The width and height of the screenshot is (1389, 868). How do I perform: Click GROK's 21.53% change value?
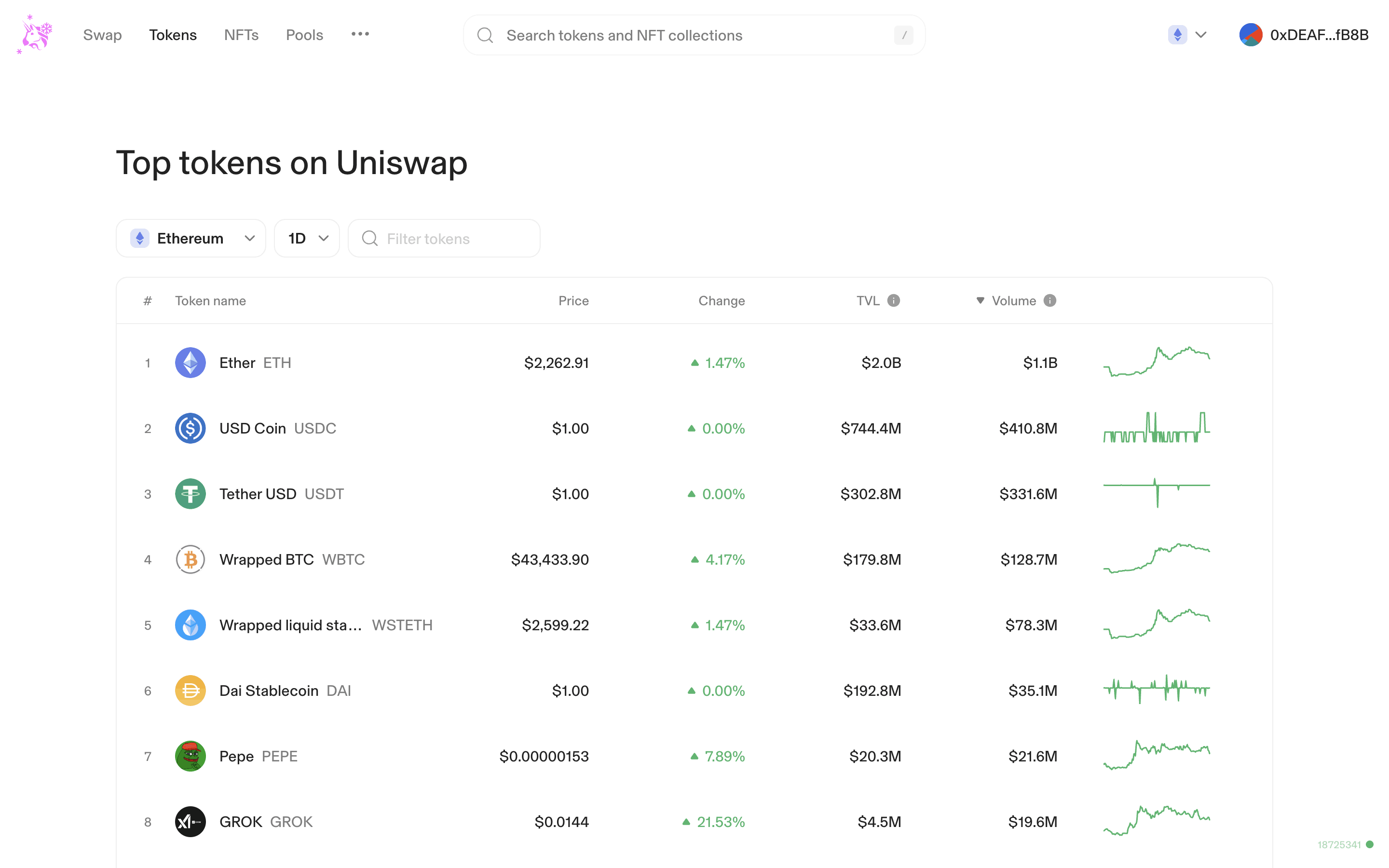[x=721, y=822]
